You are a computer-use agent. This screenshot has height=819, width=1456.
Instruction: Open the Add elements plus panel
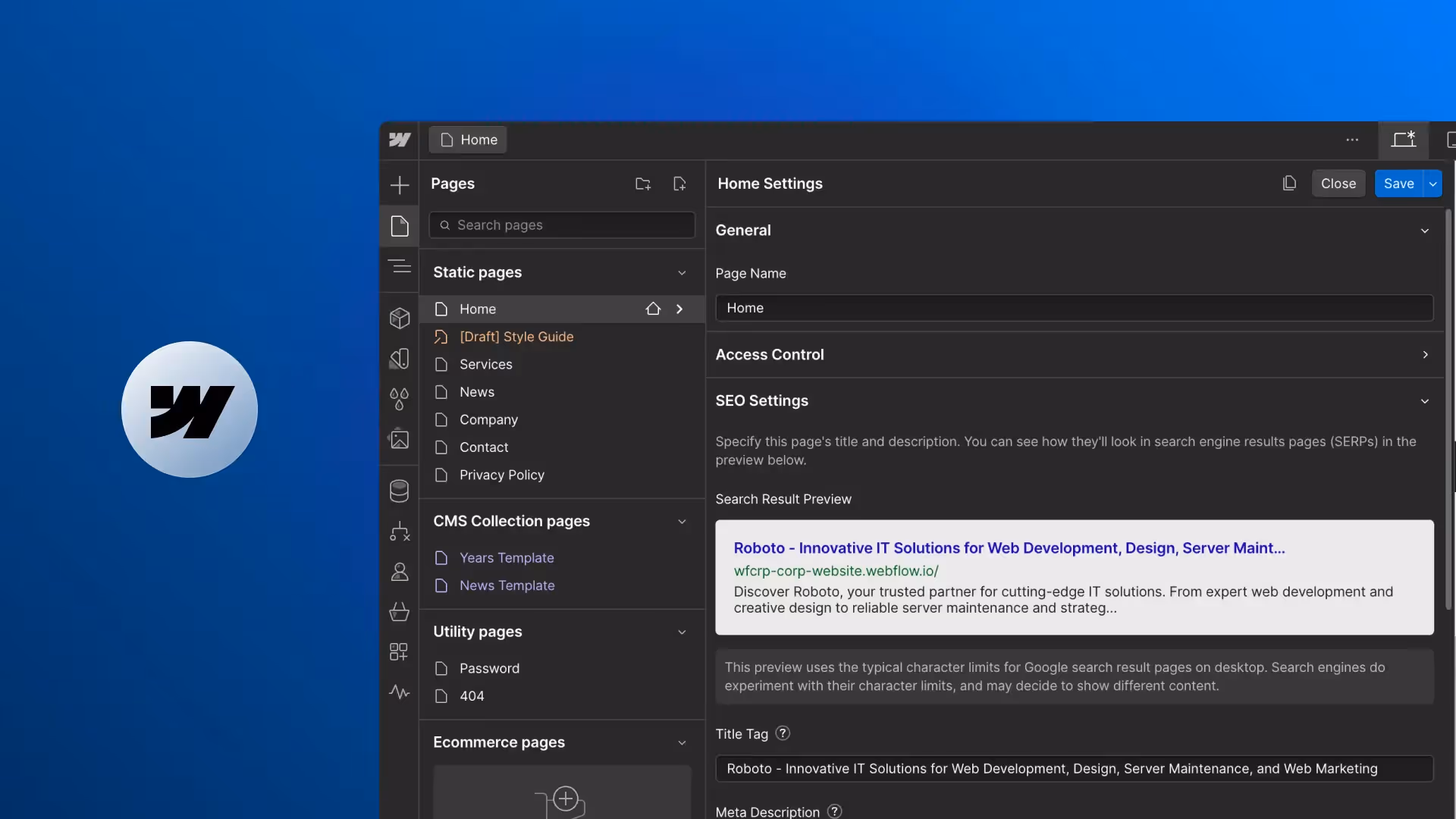[400, 185]
